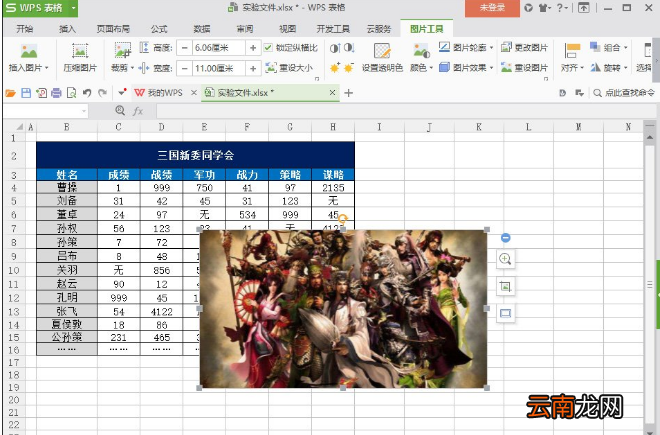This screenshot has height=435, width=660.
Task: Click the WPS 表格 application menu button
Action: coord(40,8)
